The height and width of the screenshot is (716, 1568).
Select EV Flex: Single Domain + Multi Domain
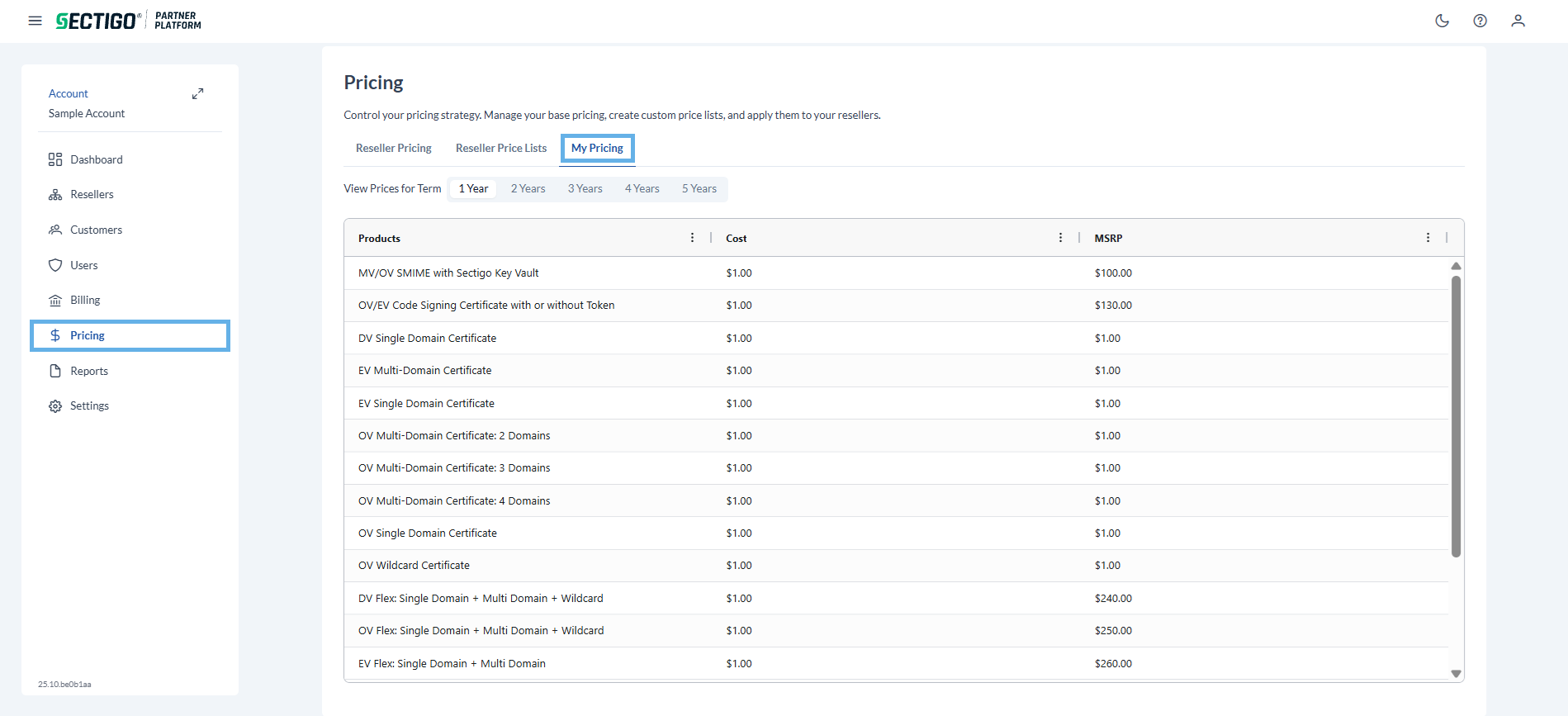click(x=897, y=664)
